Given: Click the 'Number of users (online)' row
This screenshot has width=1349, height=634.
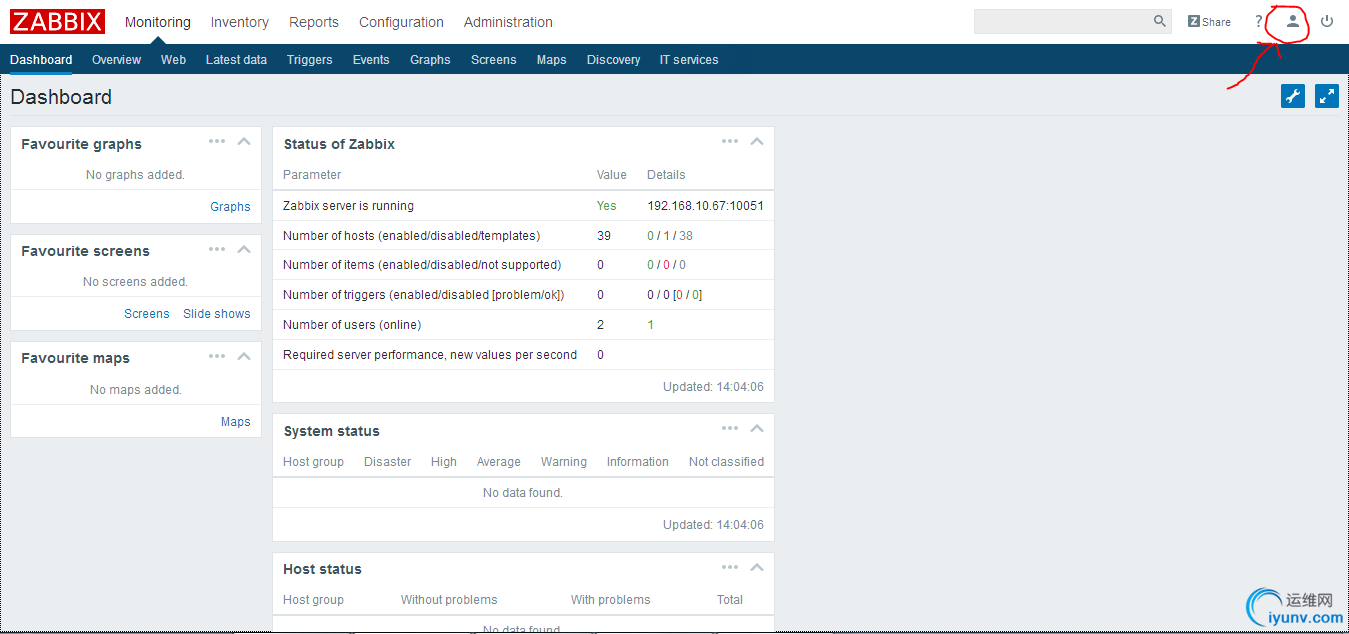Looking at the screenshot, I should [x=523, y=325].
